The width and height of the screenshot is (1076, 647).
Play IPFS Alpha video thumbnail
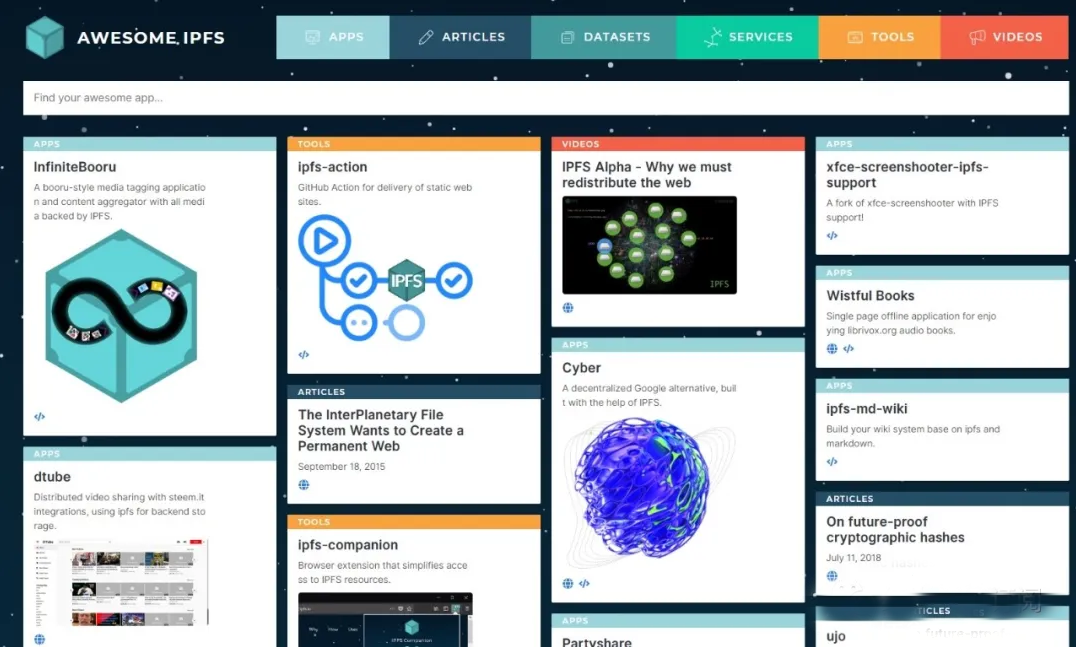pos(649,245)
